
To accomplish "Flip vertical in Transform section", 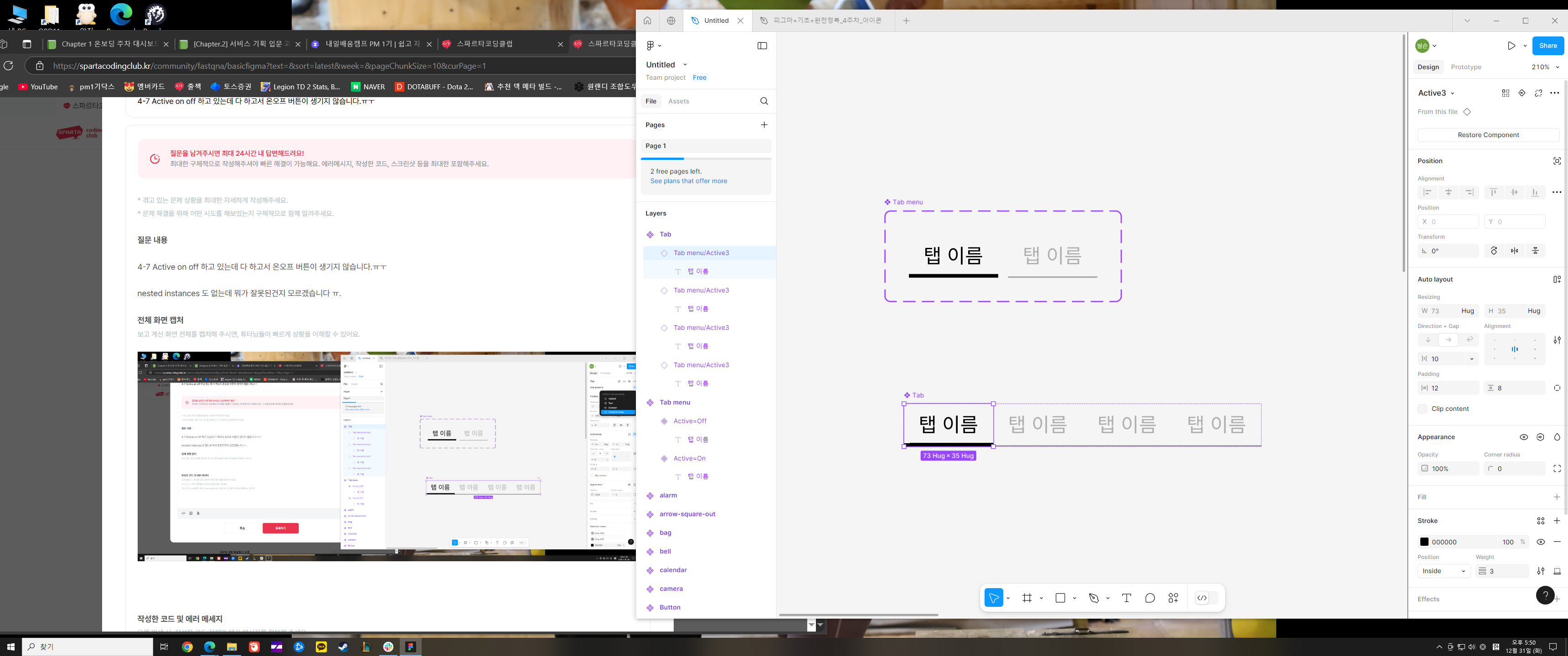I will pos(1535,251).
